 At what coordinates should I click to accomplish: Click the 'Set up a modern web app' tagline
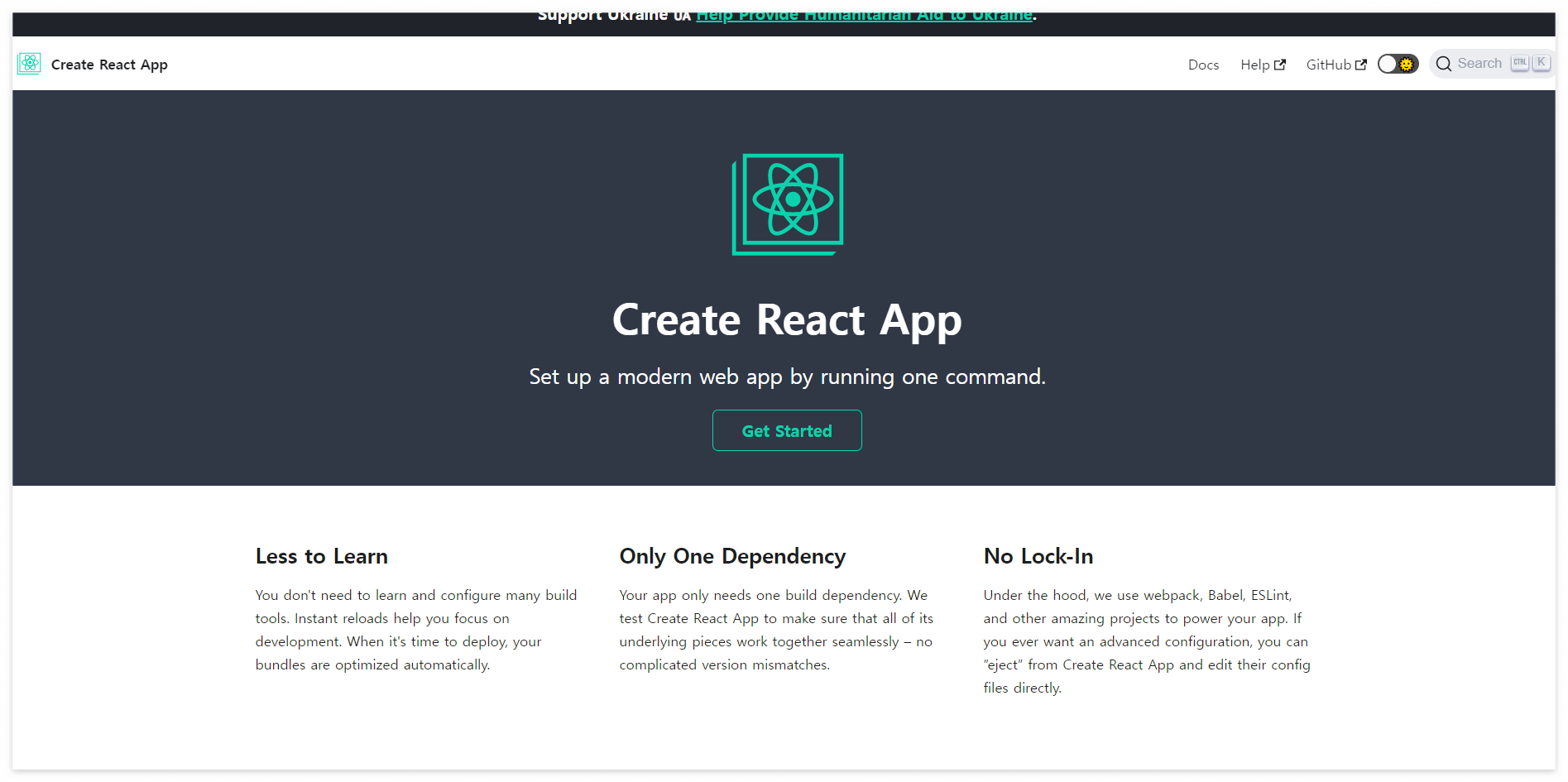point(787,377)
